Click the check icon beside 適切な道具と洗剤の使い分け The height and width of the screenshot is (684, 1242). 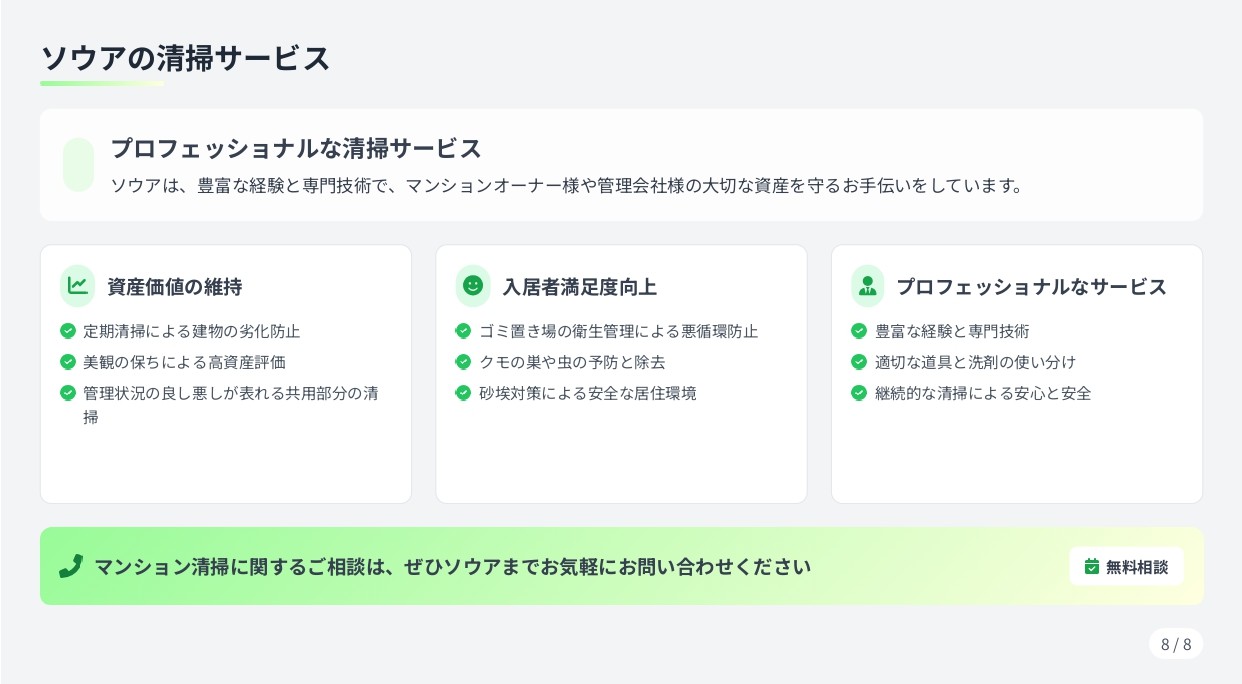tap(859, 362)
